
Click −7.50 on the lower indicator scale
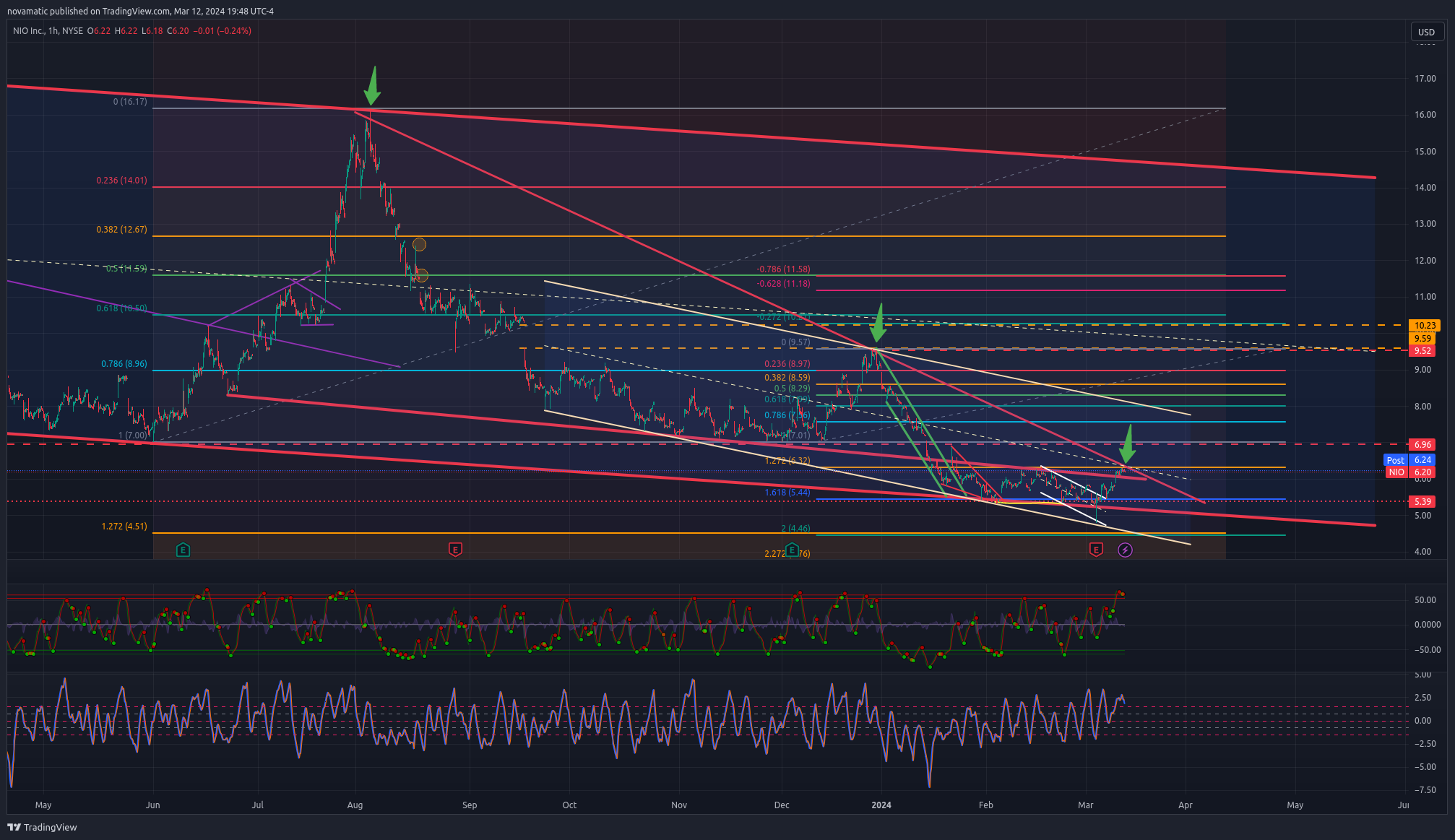[x=1425, y=790]
